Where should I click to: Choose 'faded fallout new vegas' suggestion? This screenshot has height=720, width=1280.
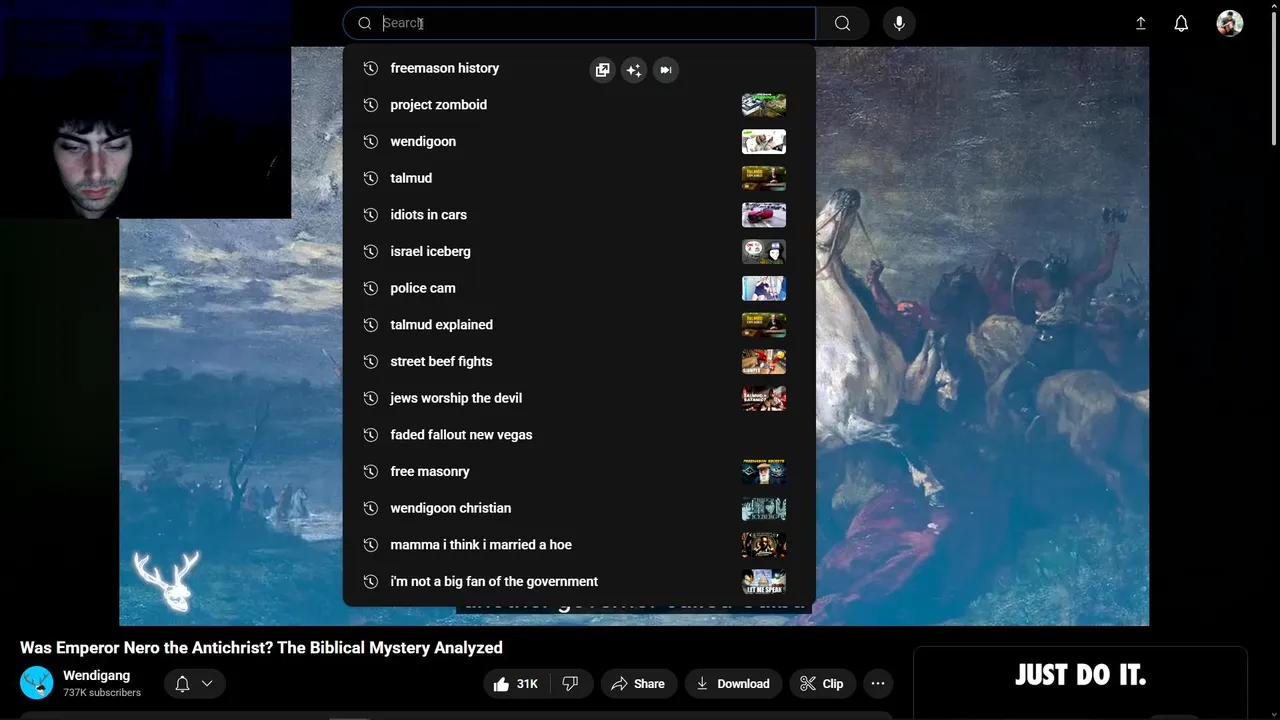pos(579,435)
